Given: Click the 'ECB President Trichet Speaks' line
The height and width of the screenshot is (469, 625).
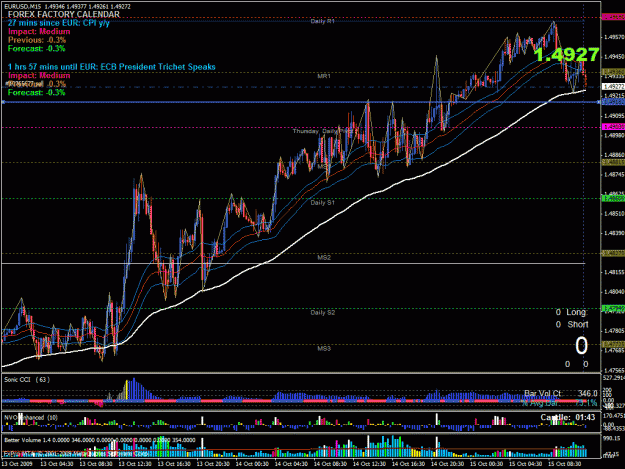Looking at the screenshot, I should click(x=112, y=67).
